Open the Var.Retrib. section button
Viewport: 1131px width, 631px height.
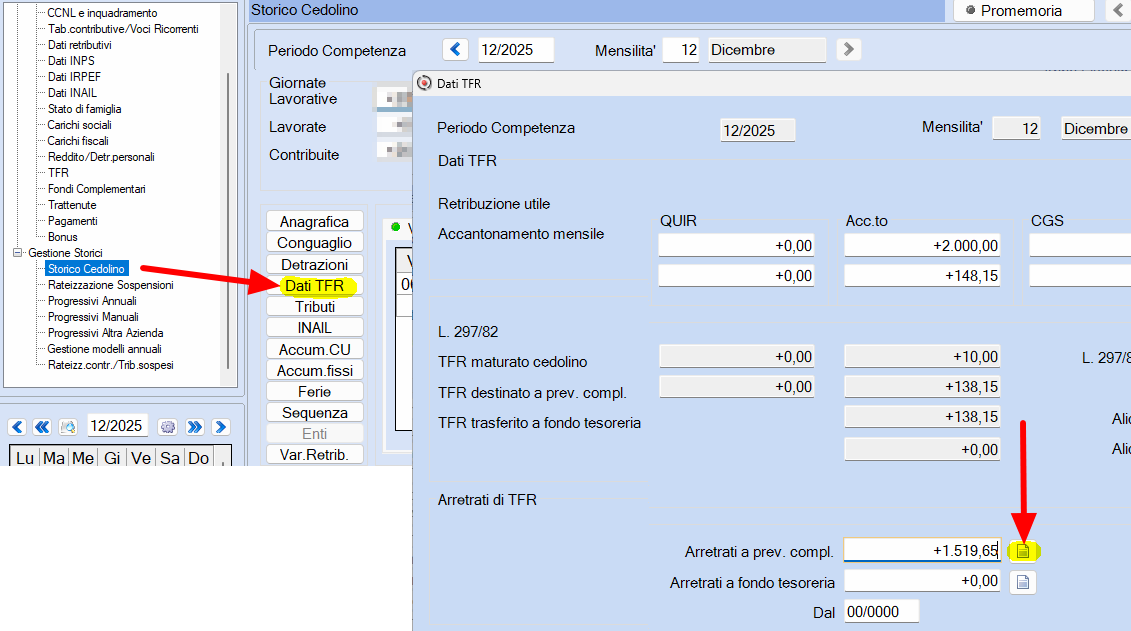pyautogui.click(x=314, y=455)
